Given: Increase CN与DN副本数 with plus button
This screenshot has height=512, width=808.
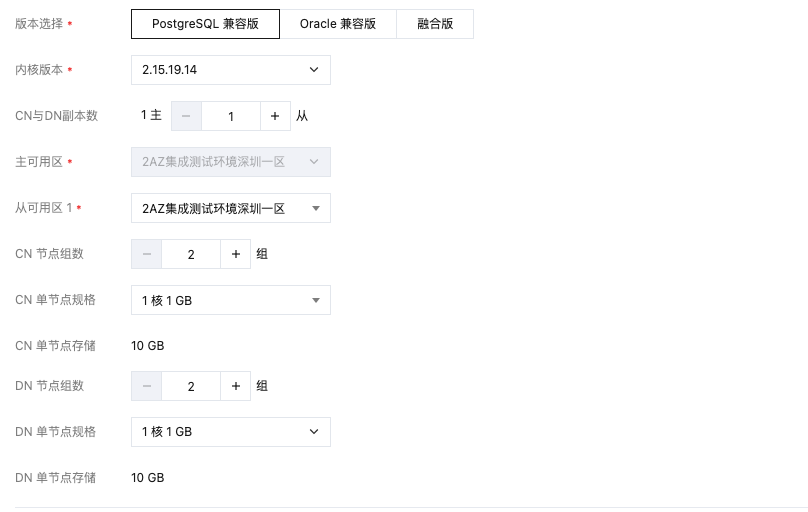Looking at the screenshot, I should tap(275, 116).
